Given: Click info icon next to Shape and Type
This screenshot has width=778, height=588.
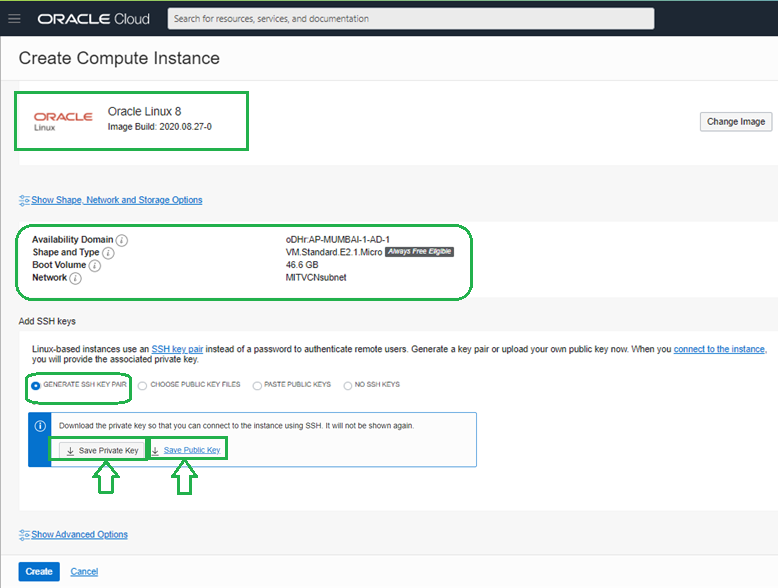Looking at the screenshot, I should click(108, 253).
